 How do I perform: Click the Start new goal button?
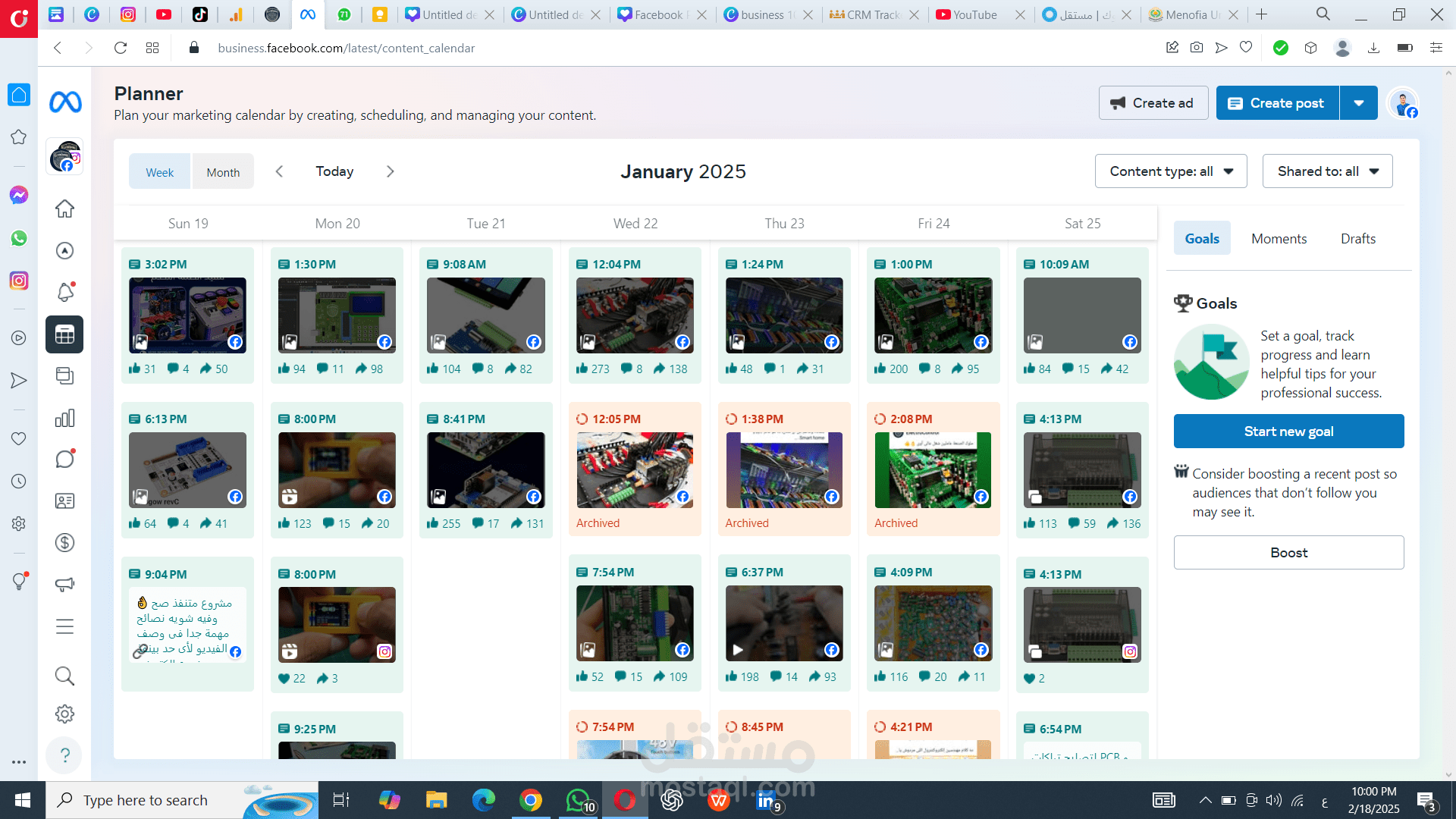coord(1288,431)
